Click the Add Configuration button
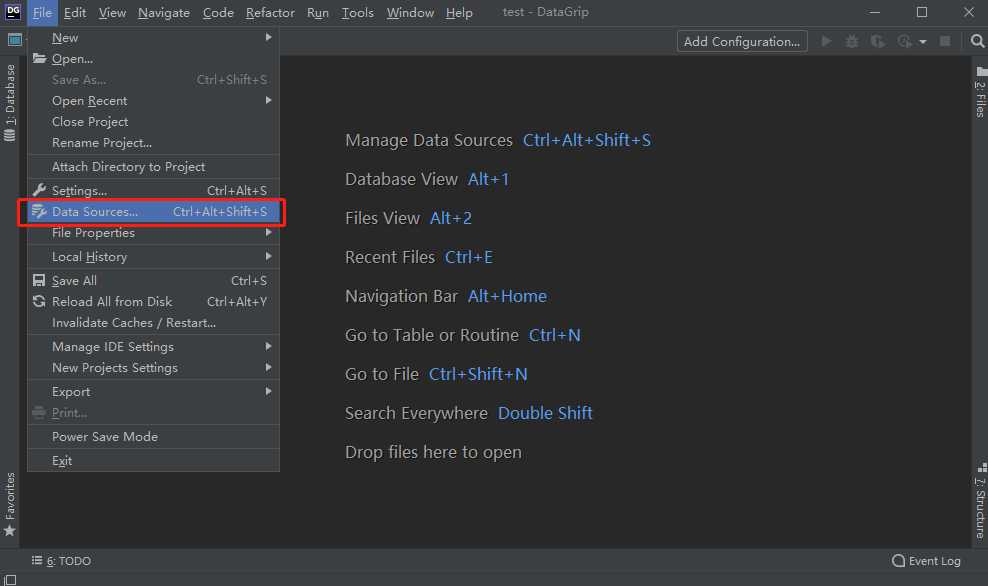Image resolution: width=988 pixels, height=586 pixels. click(x=742, y=42)
